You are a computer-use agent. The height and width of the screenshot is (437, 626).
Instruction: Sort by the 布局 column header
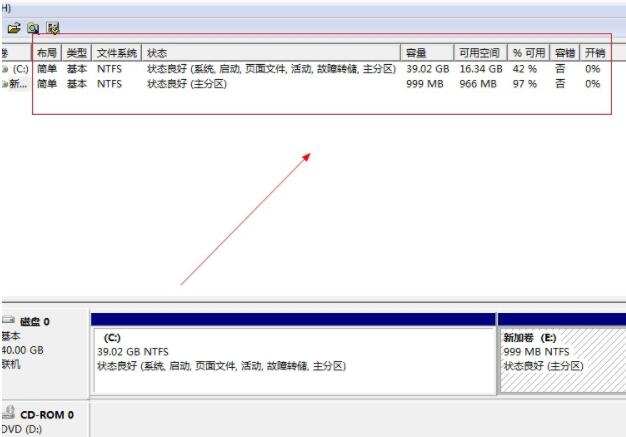47,53
